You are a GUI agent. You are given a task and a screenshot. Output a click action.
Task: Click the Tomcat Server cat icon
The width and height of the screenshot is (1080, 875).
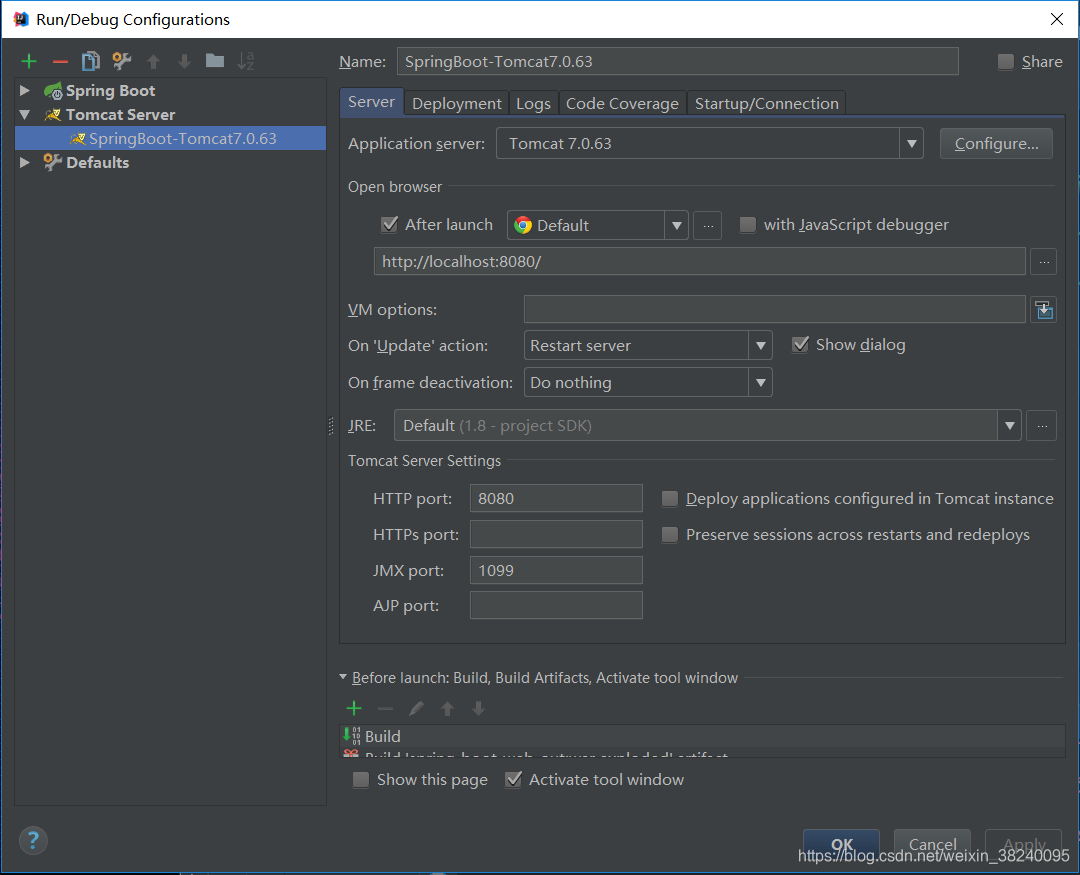point(53,114)
